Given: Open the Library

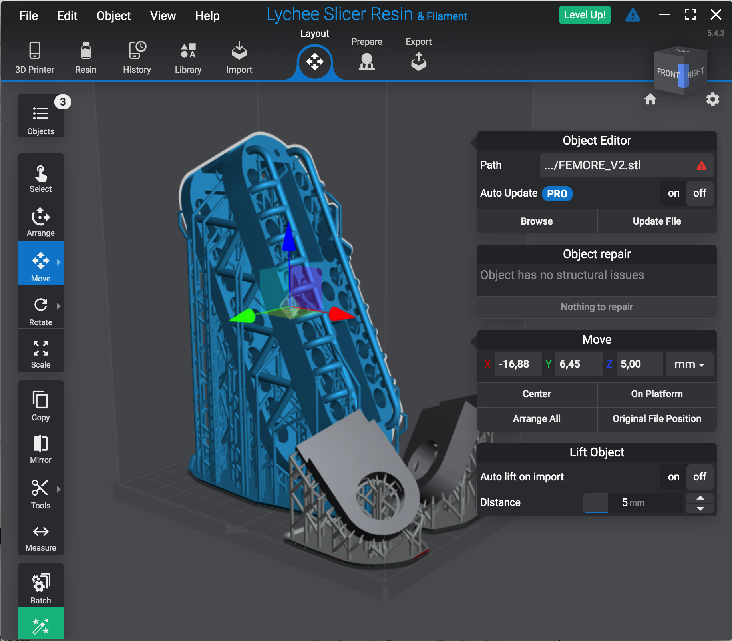Looking at the screenshot, I should click(x=188, y=57).
